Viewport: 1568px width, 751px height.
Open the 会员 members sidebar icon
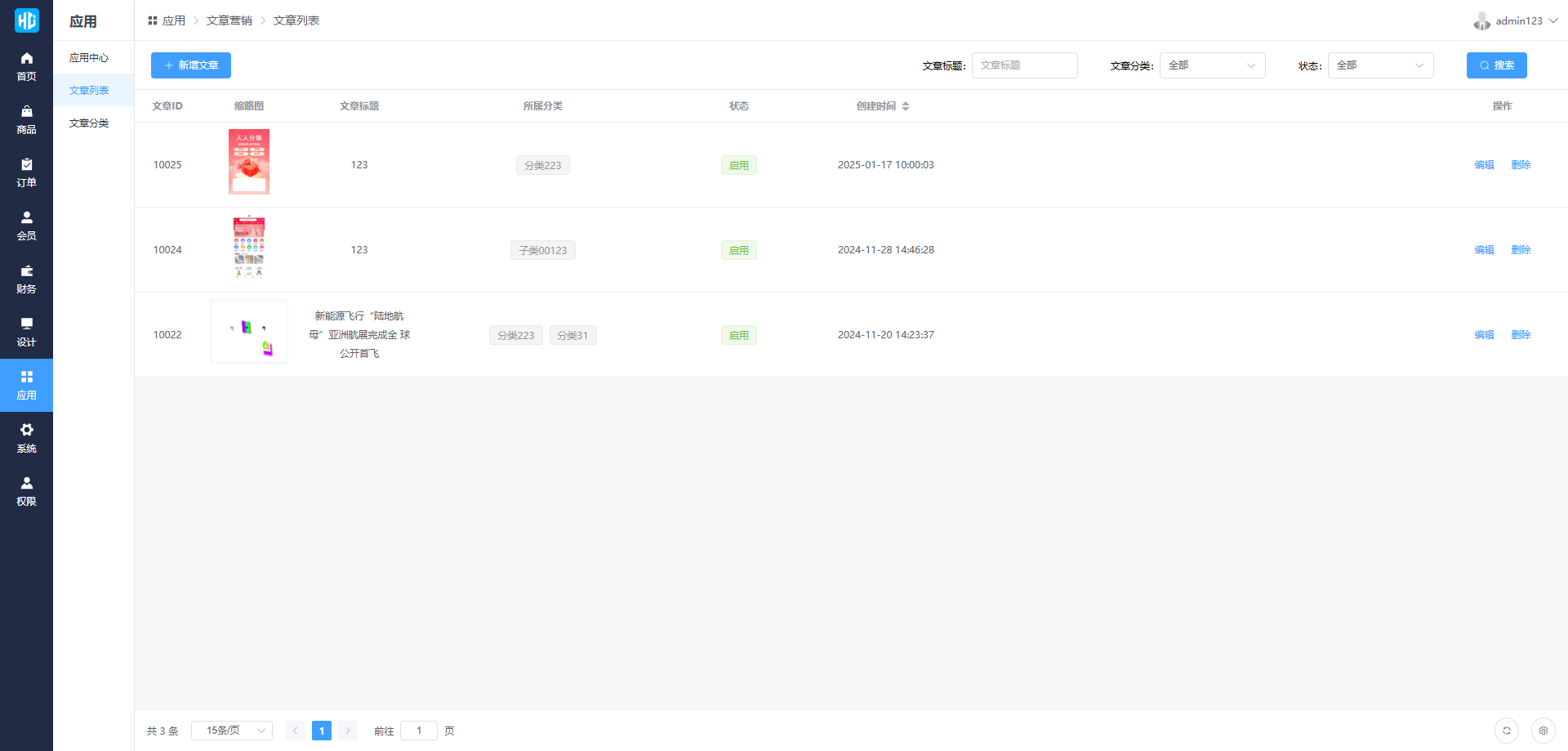(26, 226)
